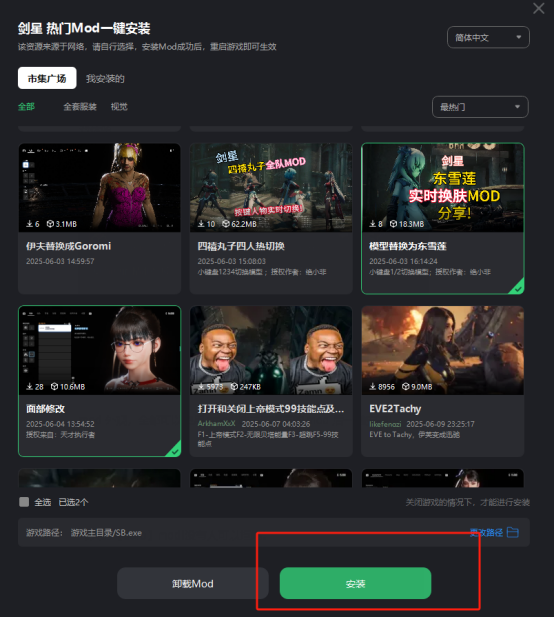Click the green checkmark corner on 面部修改 card
This screenshot has height=617, width=555.
click(174, 452)
